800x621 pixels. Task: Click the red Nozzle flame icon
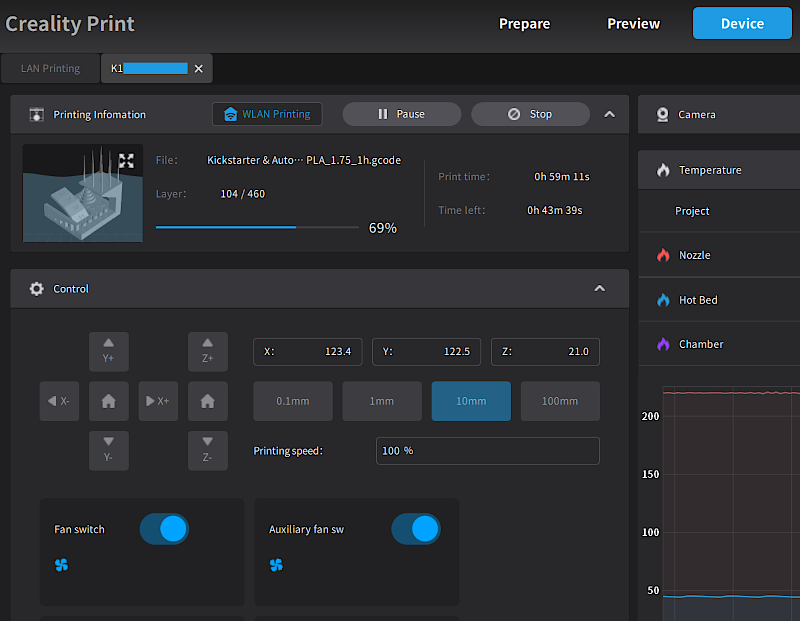pyautogui.click(x=663, y=255)
